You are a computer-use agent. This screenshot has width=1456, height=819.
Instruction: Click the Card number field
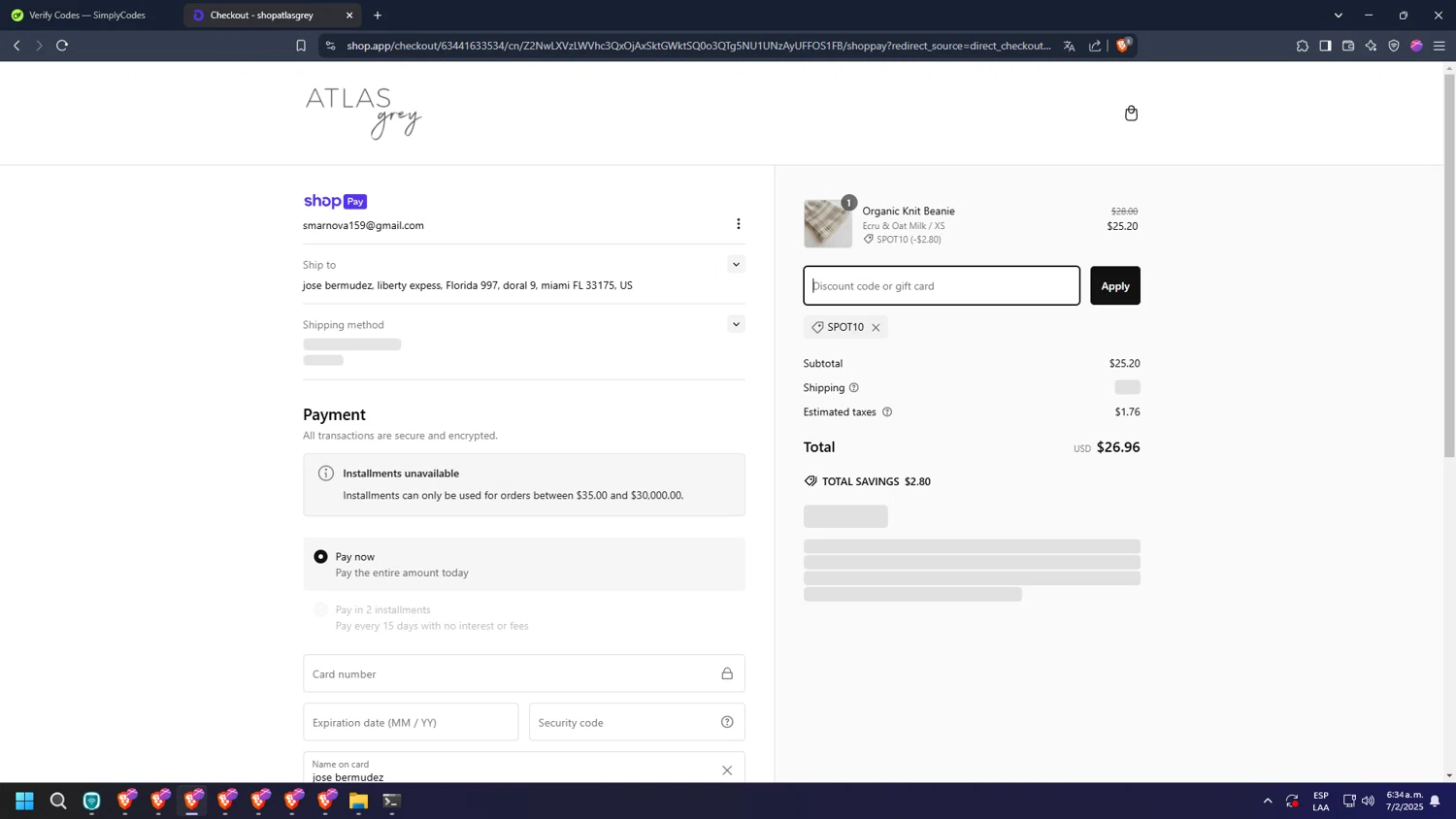pos(524,673)
